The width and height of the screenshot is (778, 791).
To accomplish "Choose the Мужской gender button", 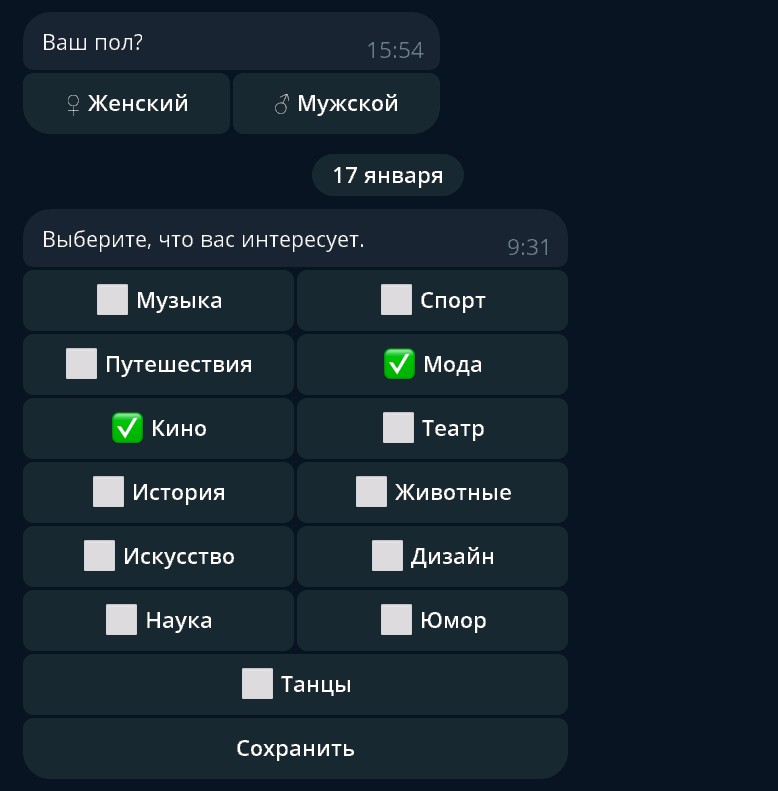I will pos(336,103).
